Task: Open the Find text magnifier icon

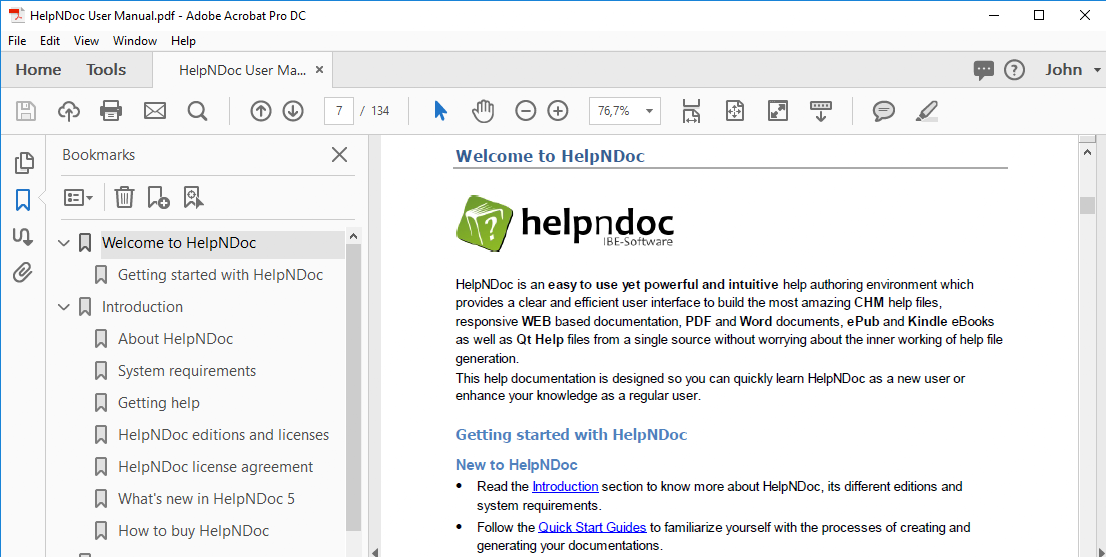Action: [198, 111]
